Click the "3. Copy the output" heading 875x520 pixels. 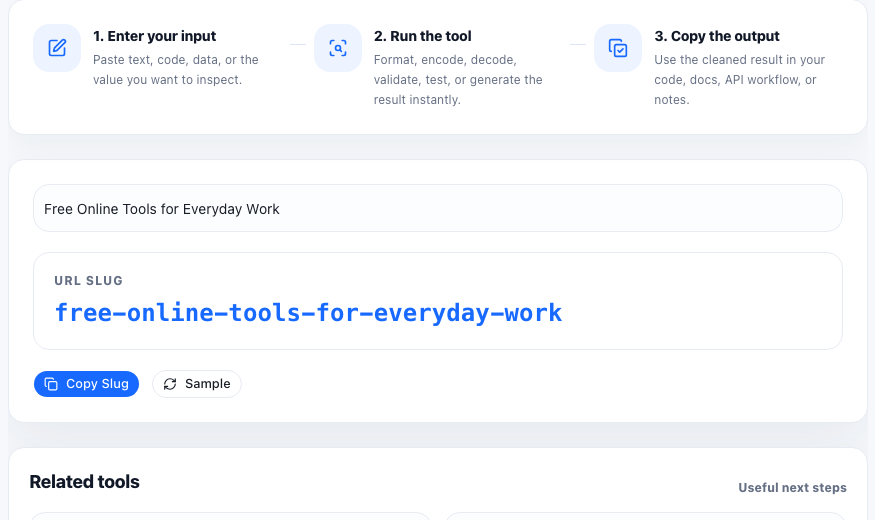717,36
